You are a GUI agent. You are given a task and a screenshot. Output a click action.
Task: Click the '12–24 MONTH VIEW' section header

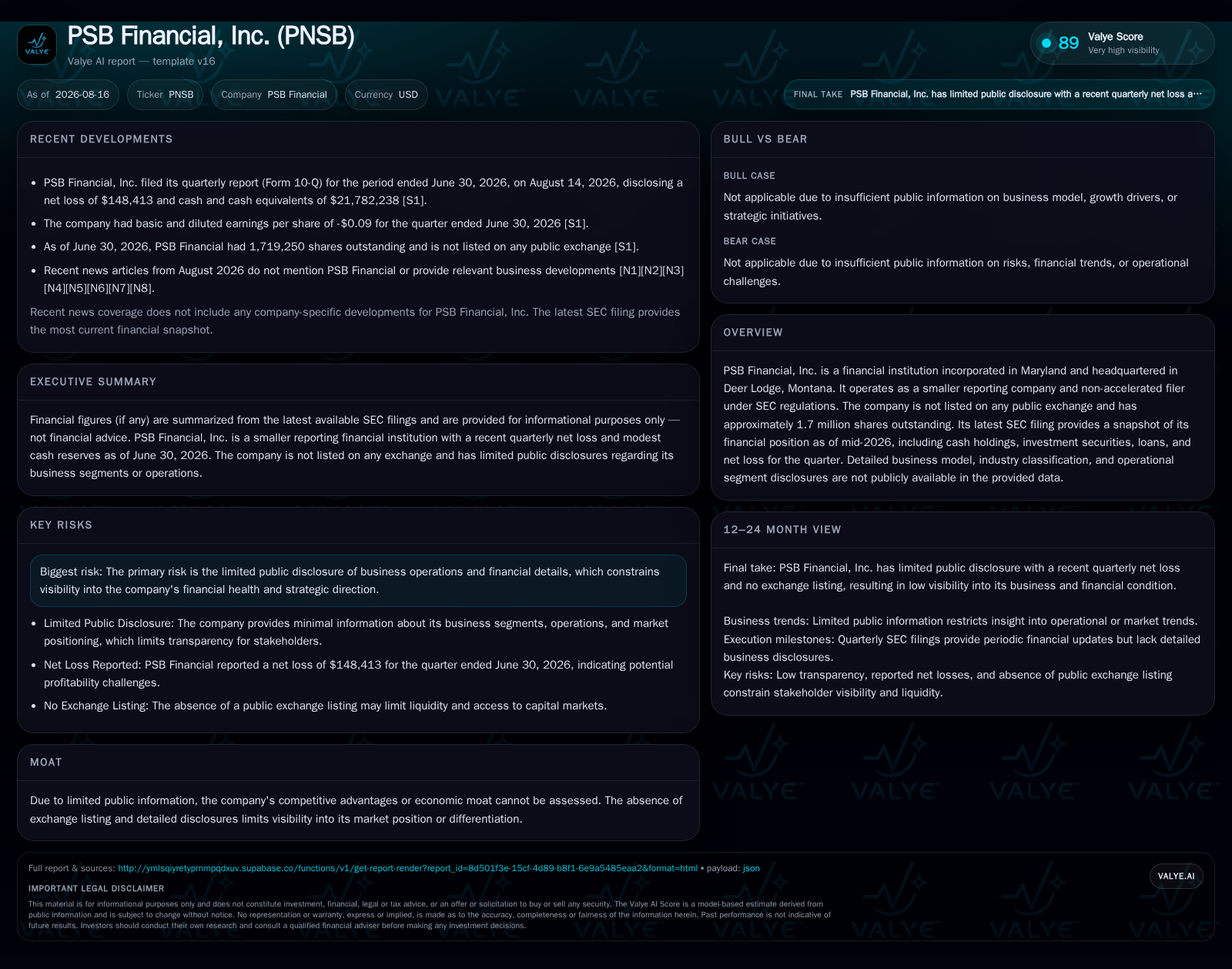coord(782,530)
